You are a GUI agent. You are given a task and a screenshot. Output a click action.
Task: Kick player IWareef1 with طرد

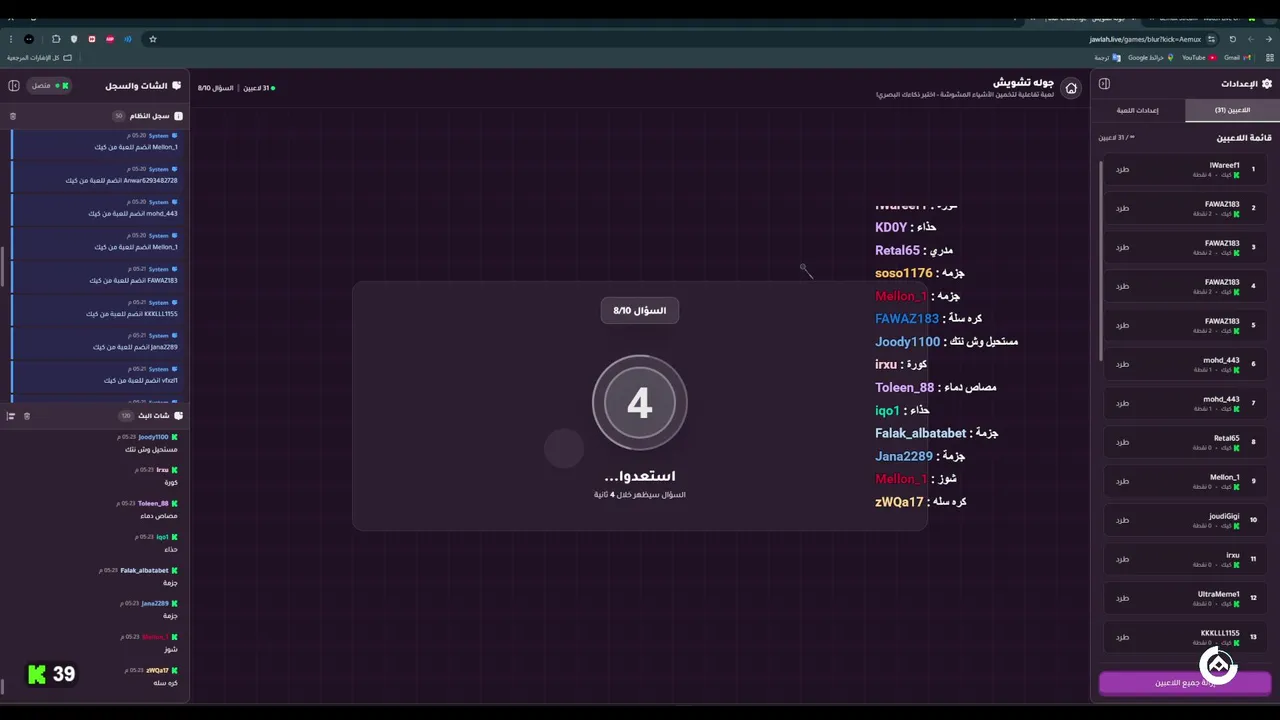(1122, 169)
